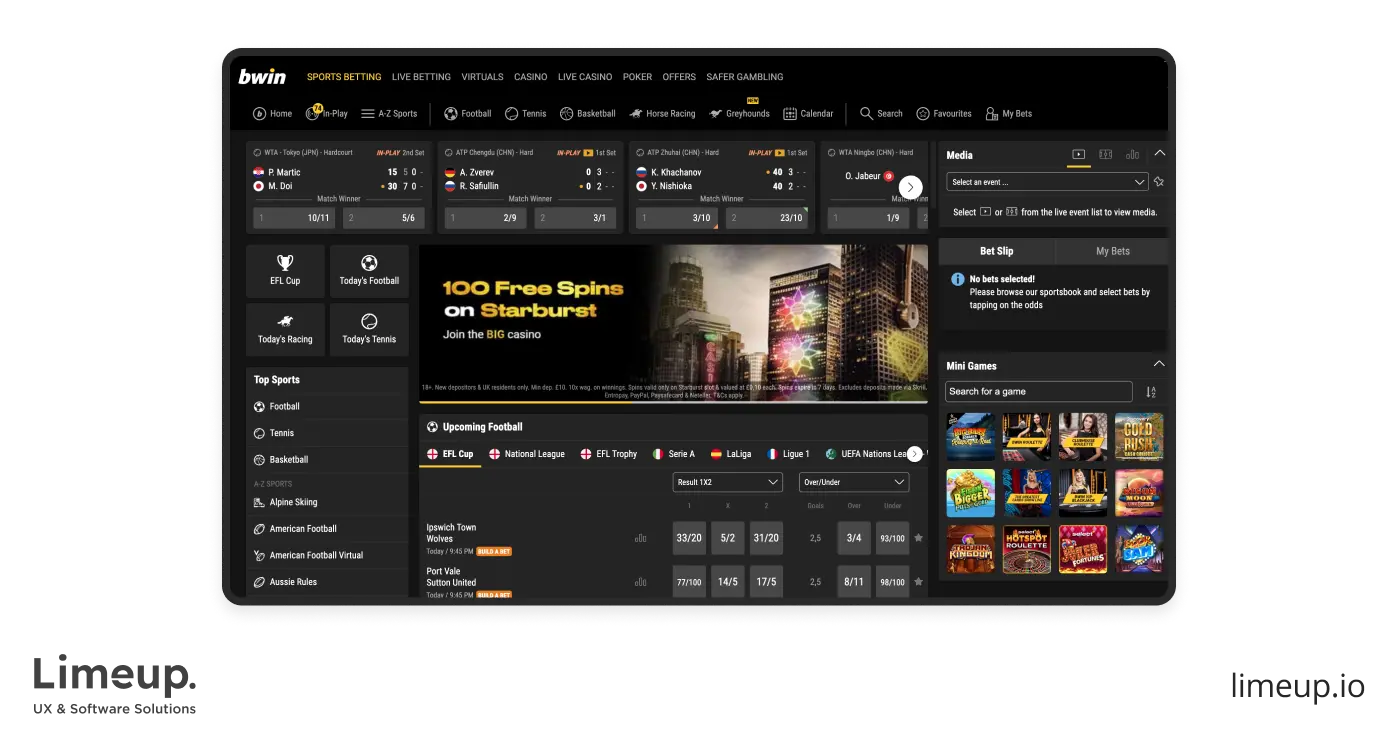Favourite the Port Vale vs Sutton United match
The image size is (1400, 734).
[x=918, y=581]
